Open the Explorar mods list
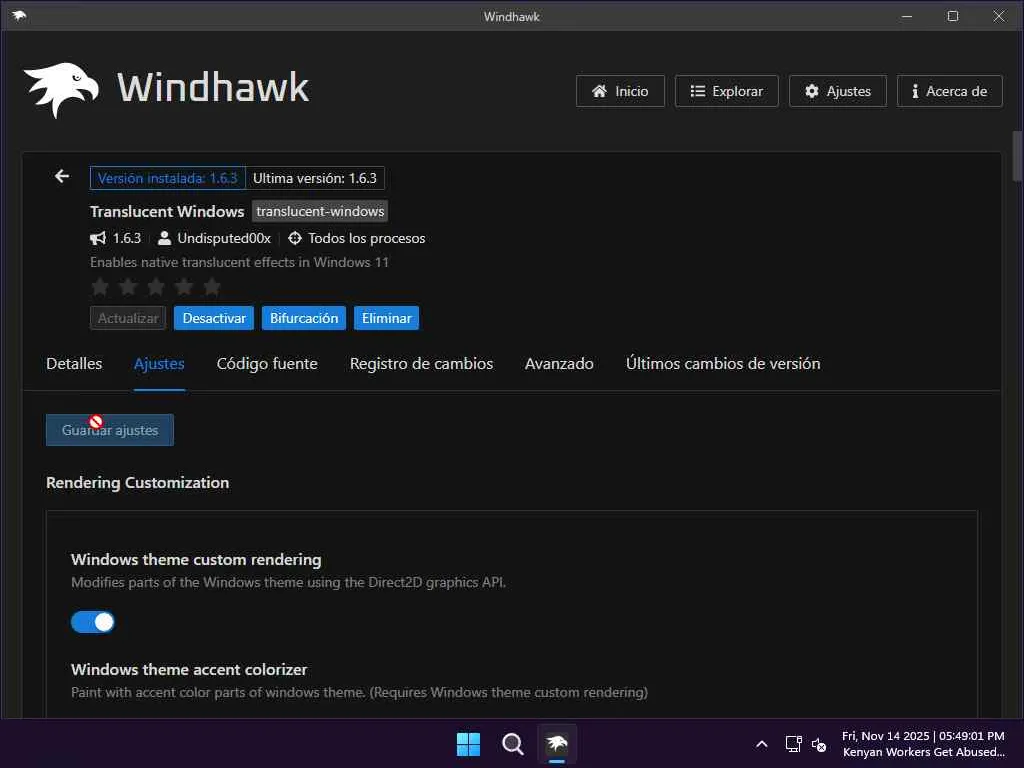 [x=726, y=91]
